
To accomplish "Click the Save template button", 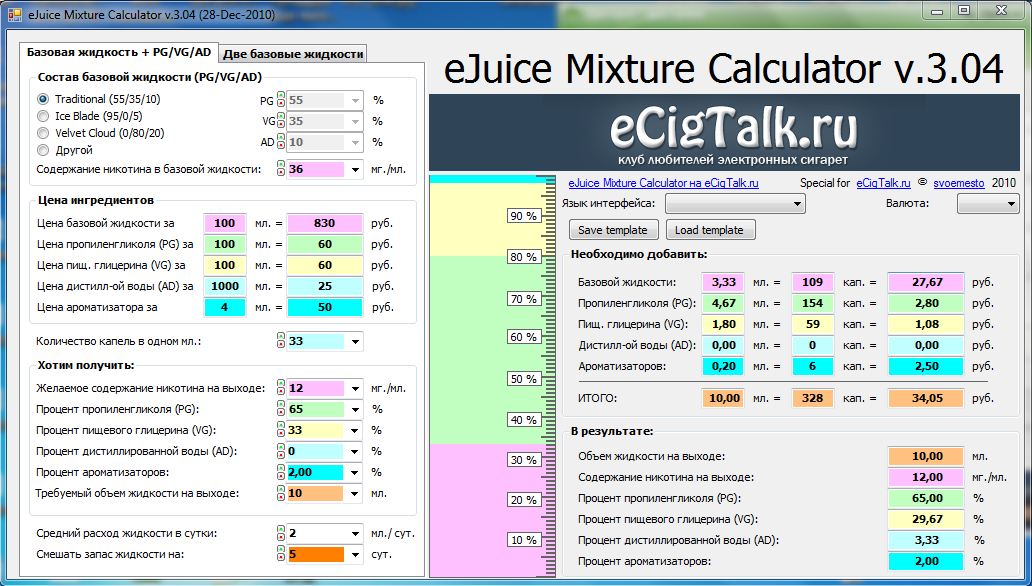I will point(613,230).
